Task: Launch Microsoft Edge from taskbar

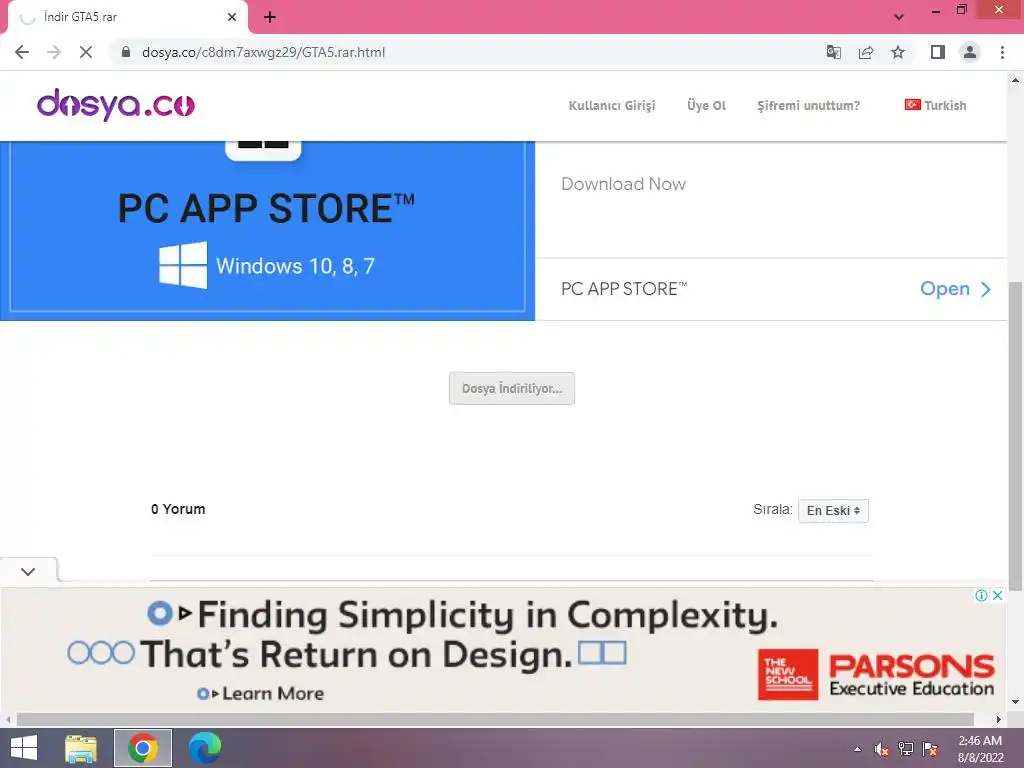Action: 204,748
